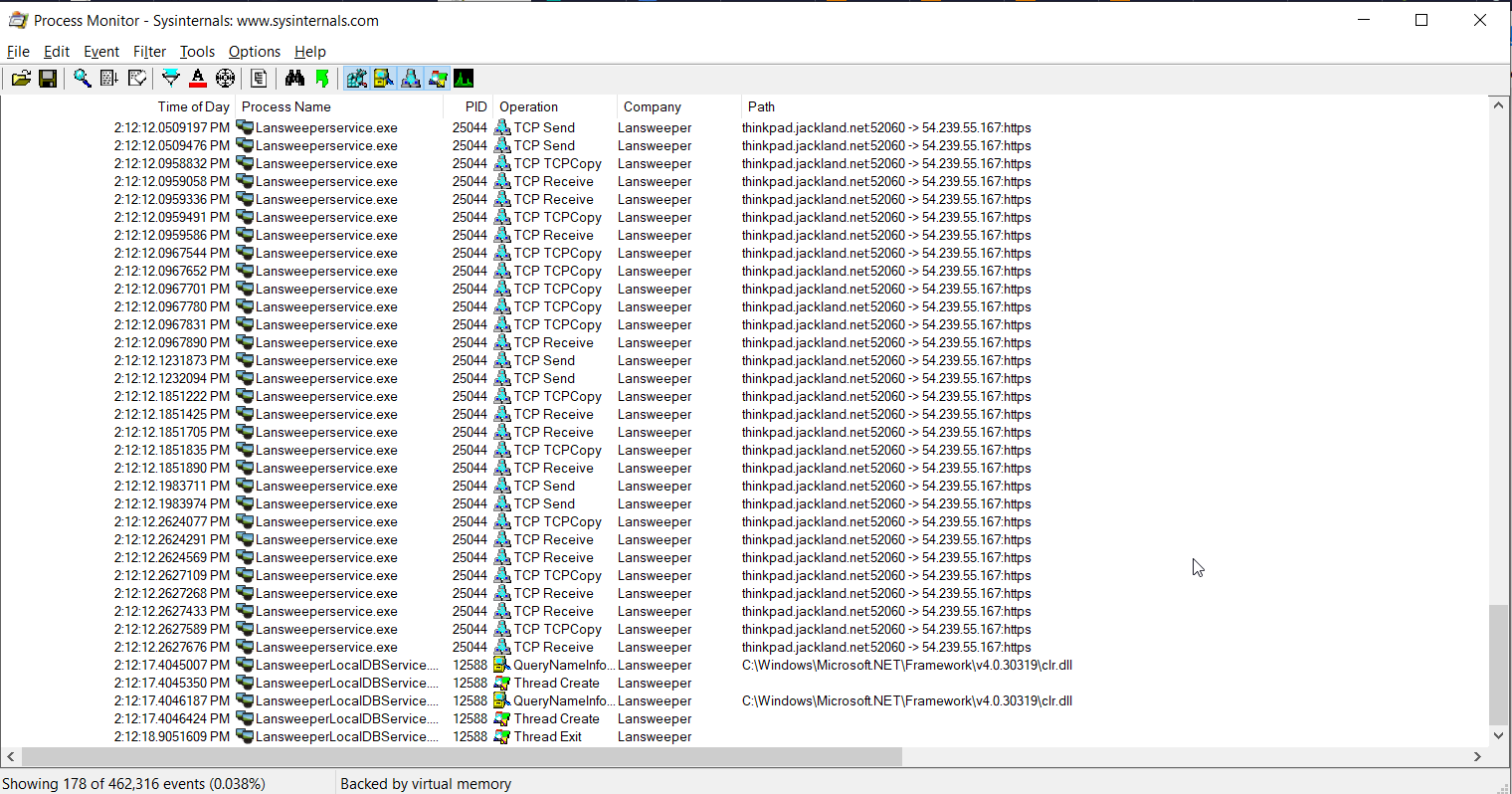Open the Filter menu
The height and width of the screenshot is (794, 1512).
(x=149, y=52)
